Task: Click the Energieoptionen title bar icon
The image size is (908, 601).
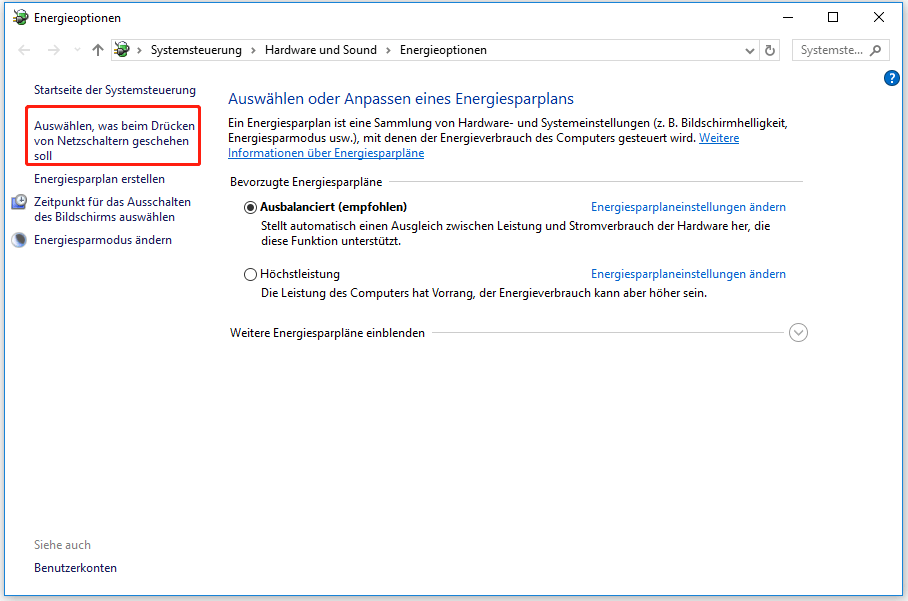Action: 20,17
